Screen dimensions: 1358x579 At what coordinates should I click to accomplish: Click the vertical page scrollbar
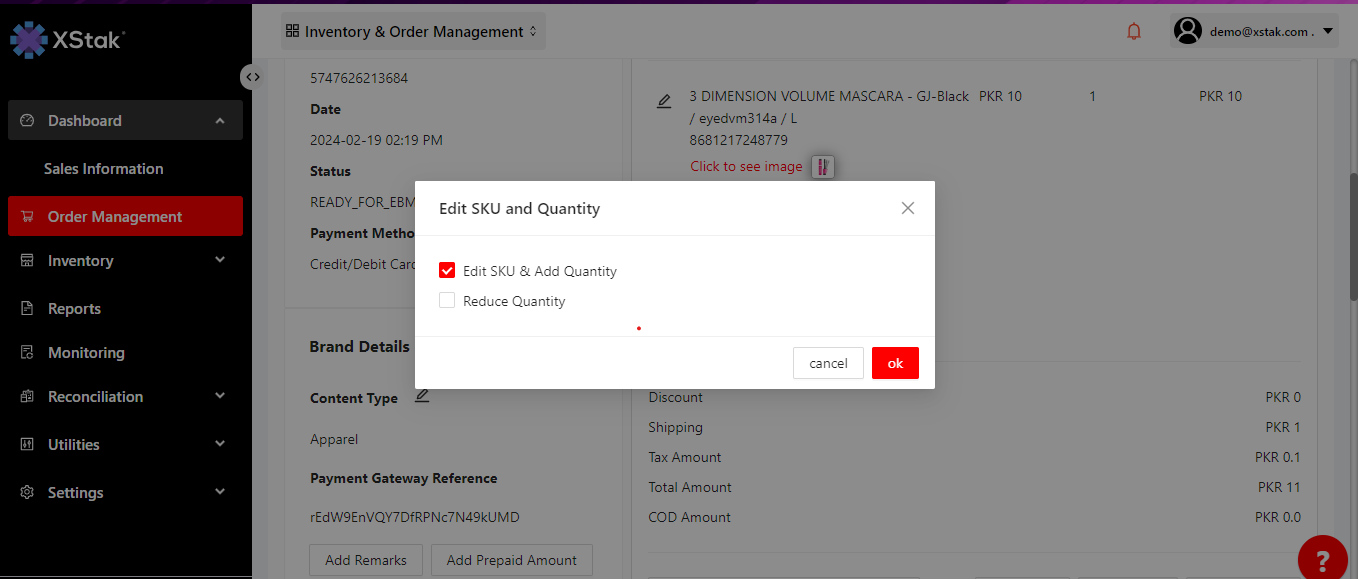1351,236
